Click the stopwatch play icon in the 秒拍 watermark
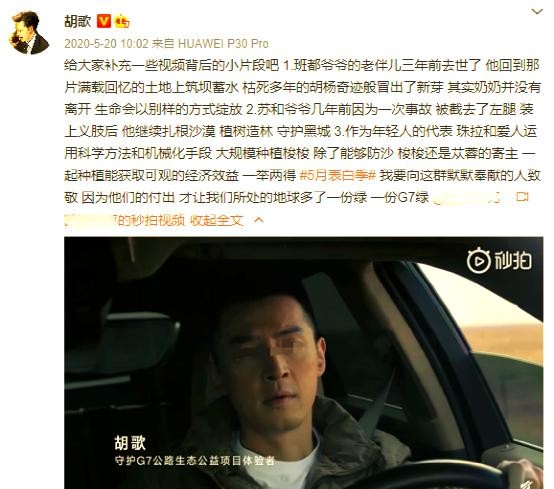 point(478,261)
